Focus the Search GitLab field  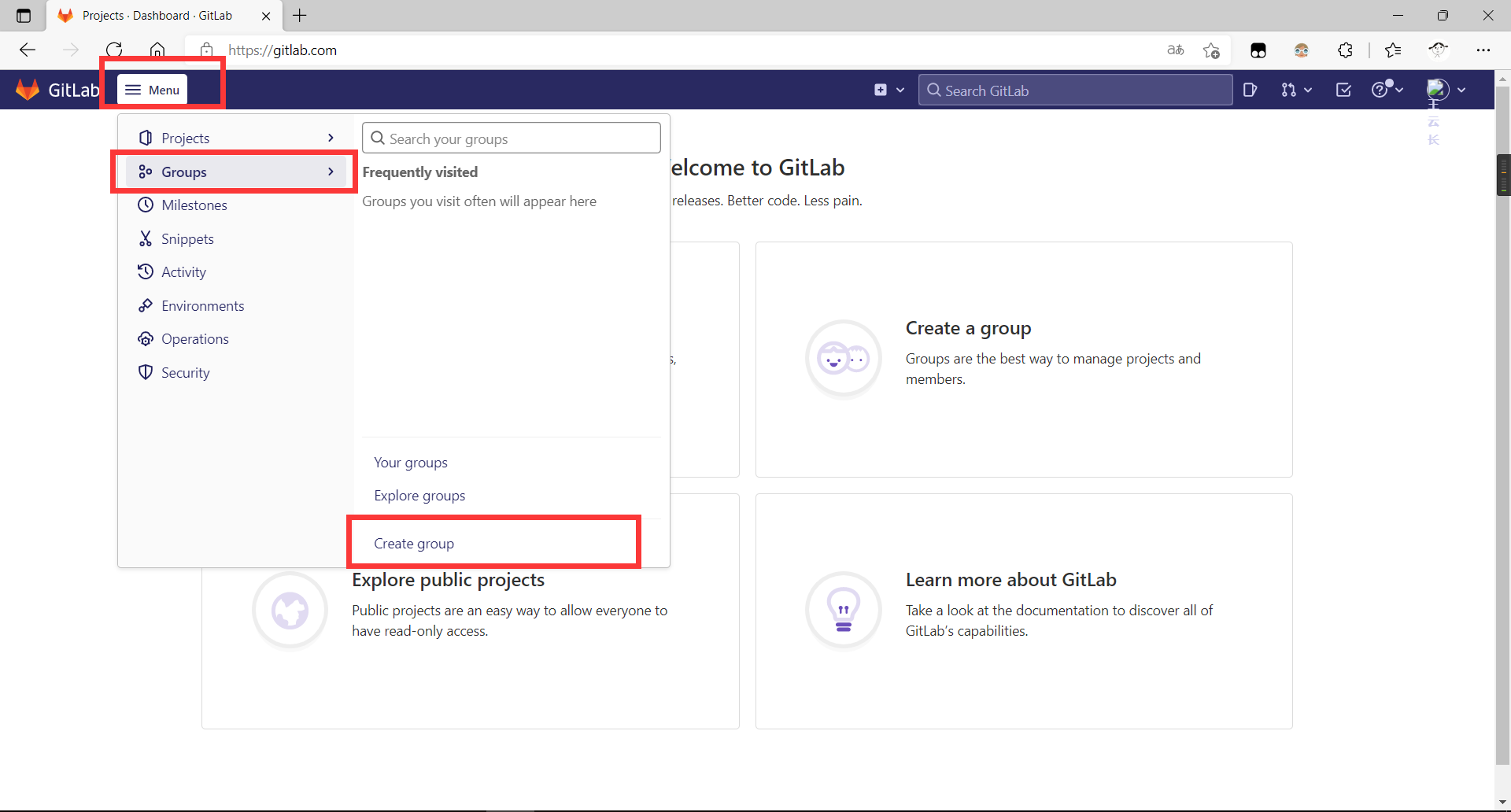pos(1075,90)
